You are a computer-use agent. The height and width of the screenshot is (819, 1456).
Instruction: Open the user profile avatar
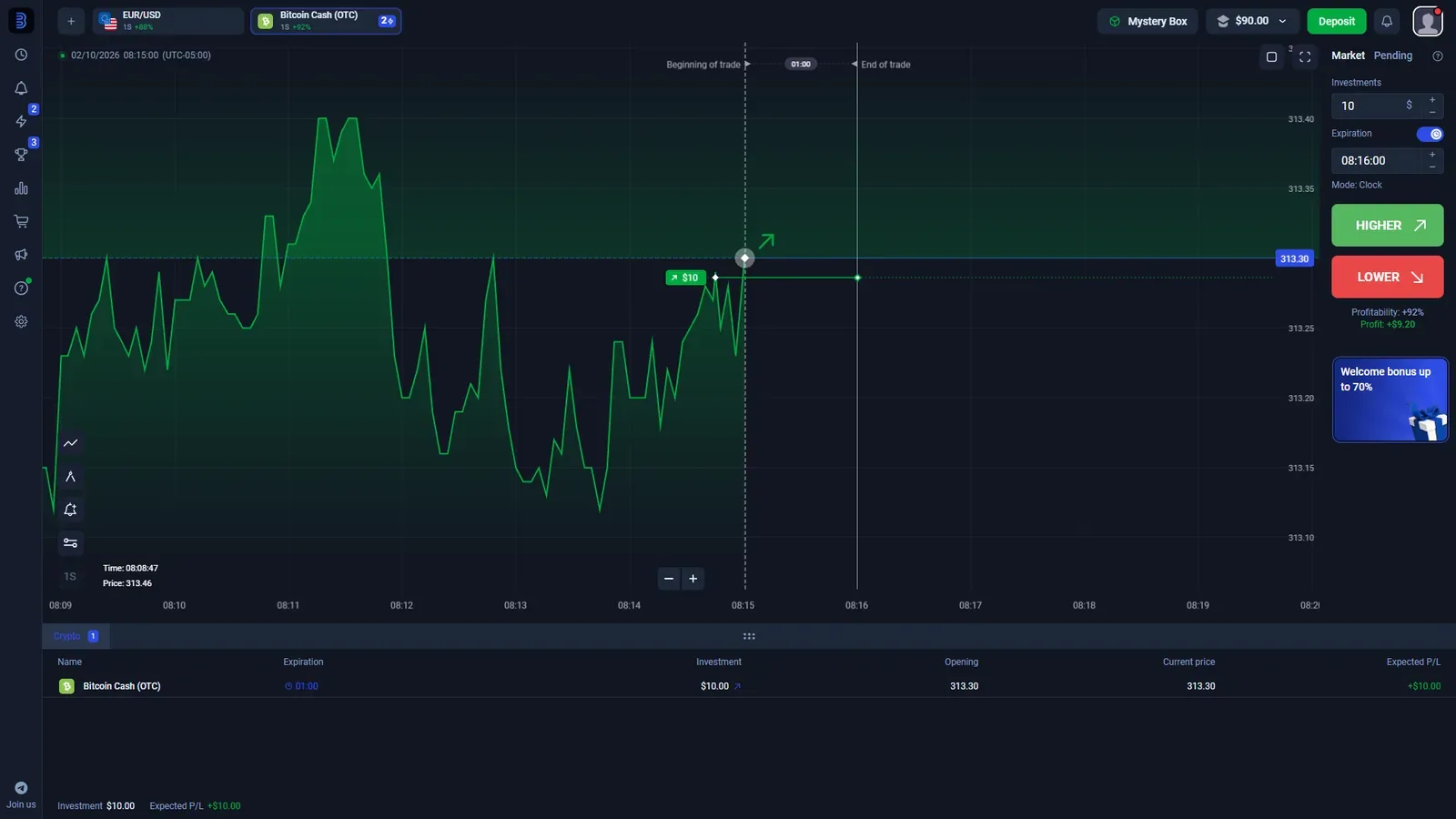(x=1428, y=21)
